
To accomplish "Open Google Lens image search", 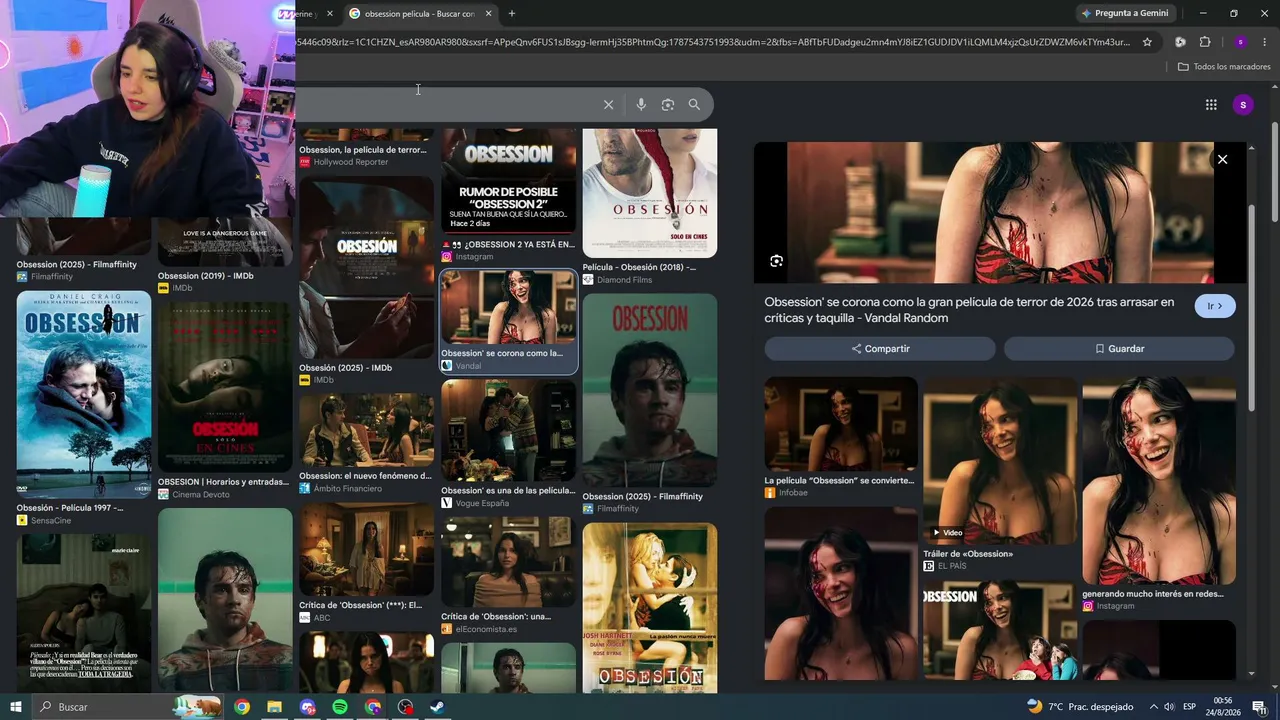I will point(668,105).
